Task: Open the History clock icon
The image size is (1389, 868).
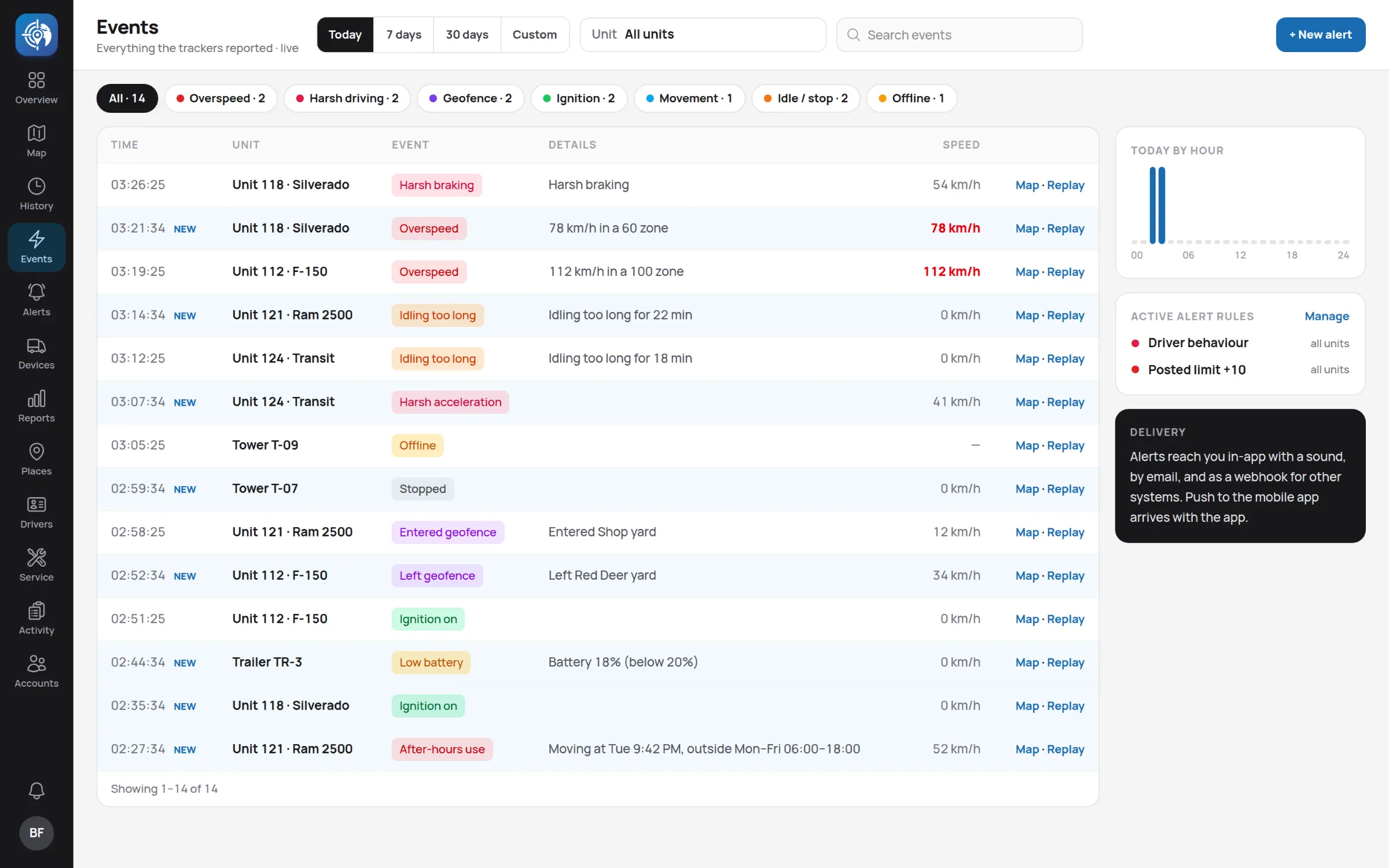Action: click(x=36, y=186)
